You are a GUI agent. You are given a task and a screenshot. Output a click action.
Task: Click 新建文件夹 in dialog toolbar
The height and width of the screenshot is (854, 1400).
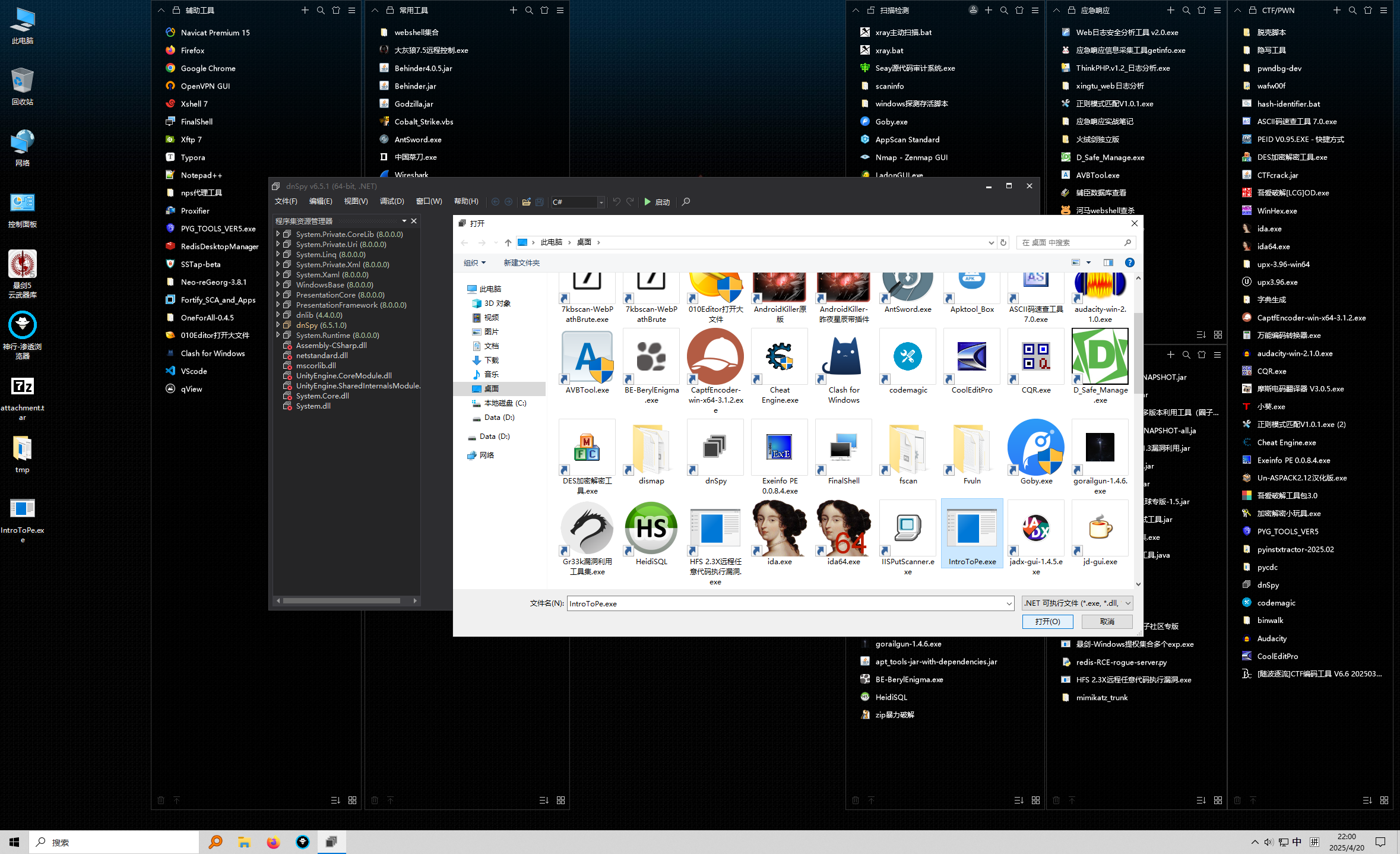click(521, 262)
